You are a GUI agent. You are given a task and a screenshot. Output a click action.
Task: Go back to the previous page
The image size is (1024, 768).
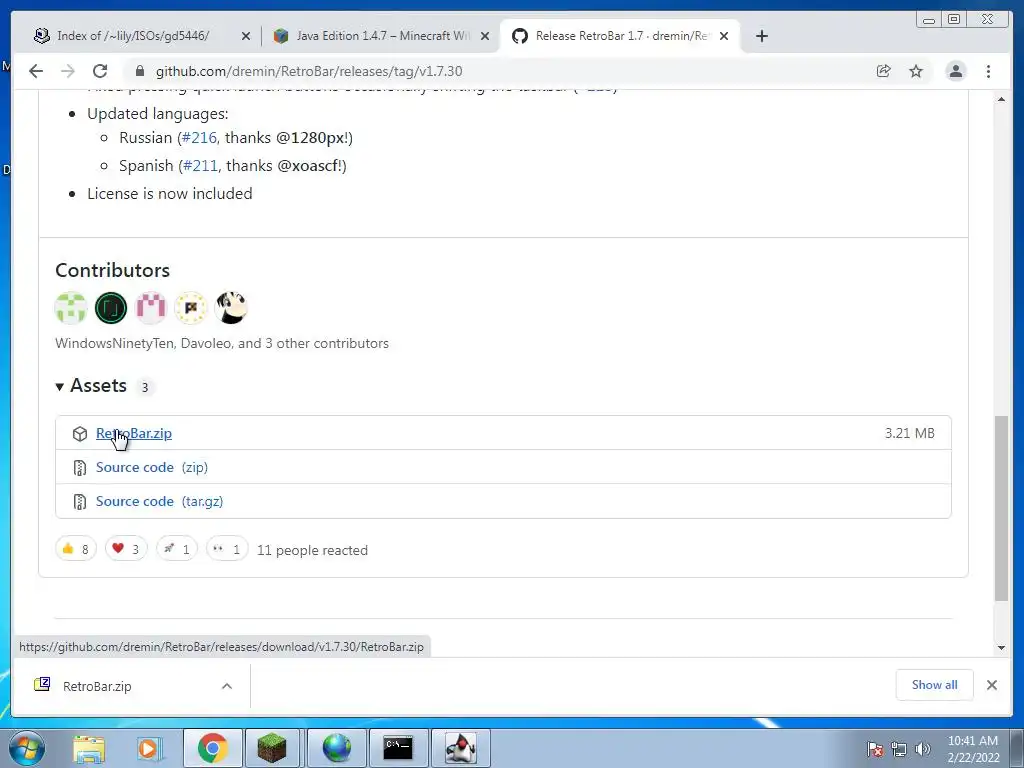(36, 71)
